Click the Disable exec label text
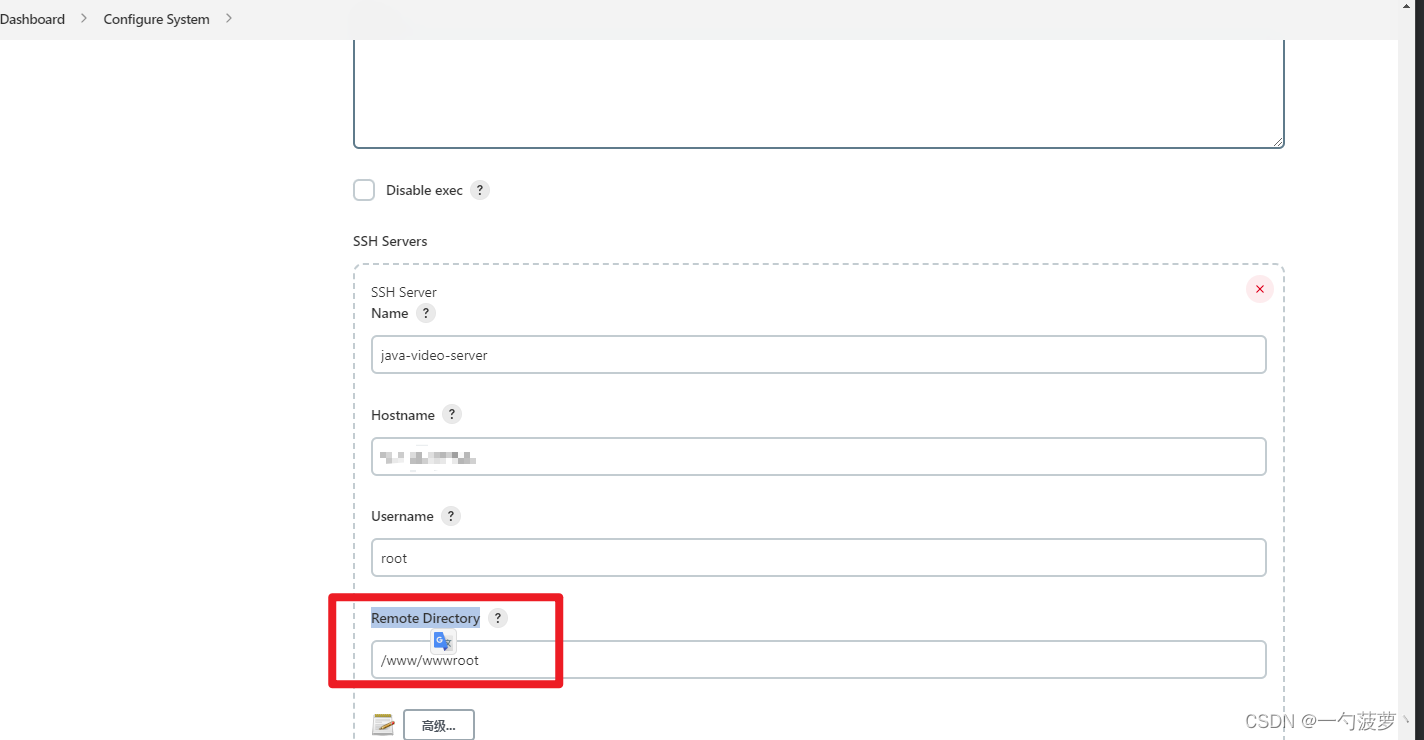This screenshot has height=740, width=1424. [424, 190]
